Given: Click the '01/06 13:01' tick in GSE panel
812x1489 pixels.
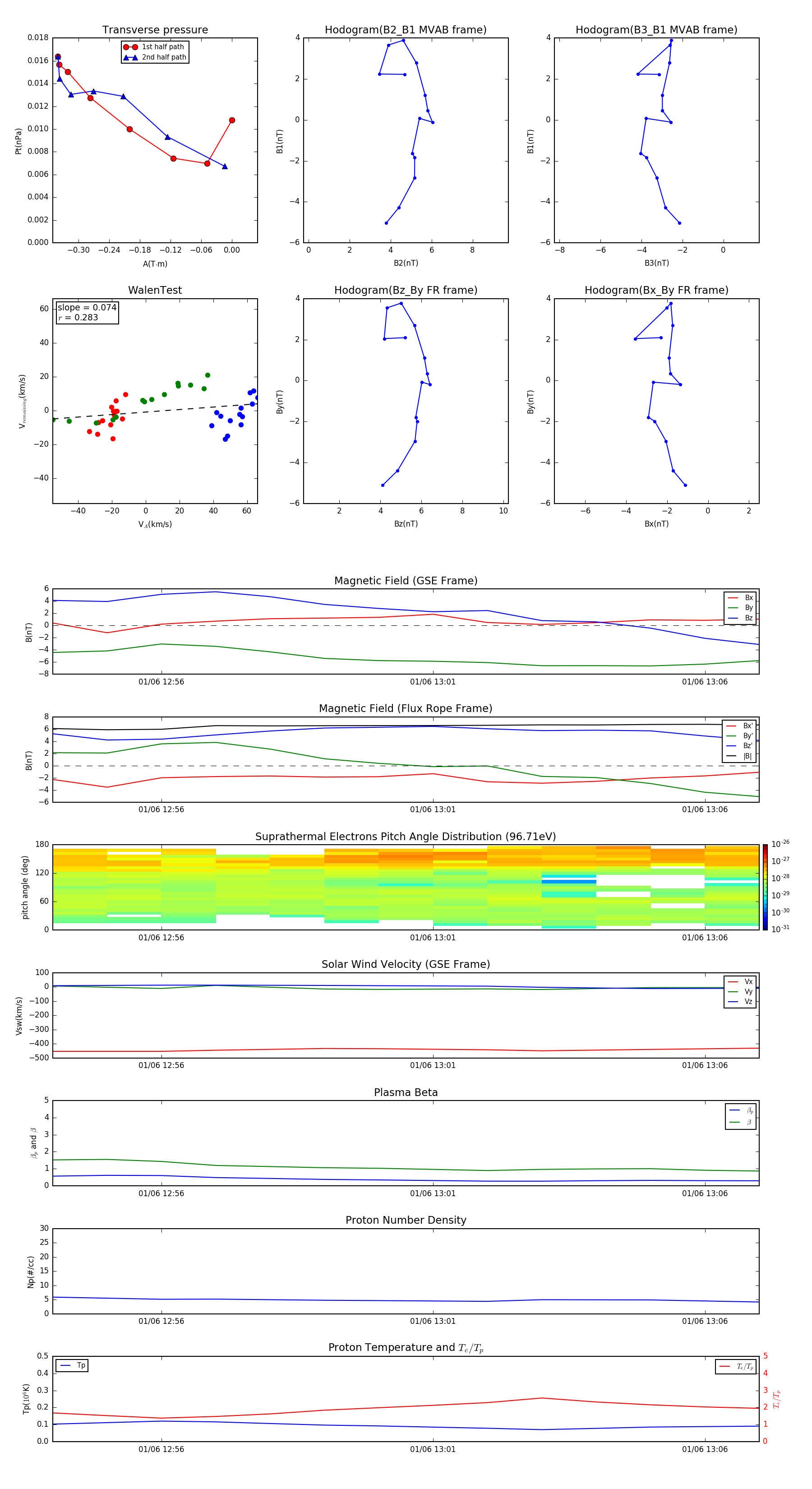Looking at the screenshot, I should click(433, 682).
